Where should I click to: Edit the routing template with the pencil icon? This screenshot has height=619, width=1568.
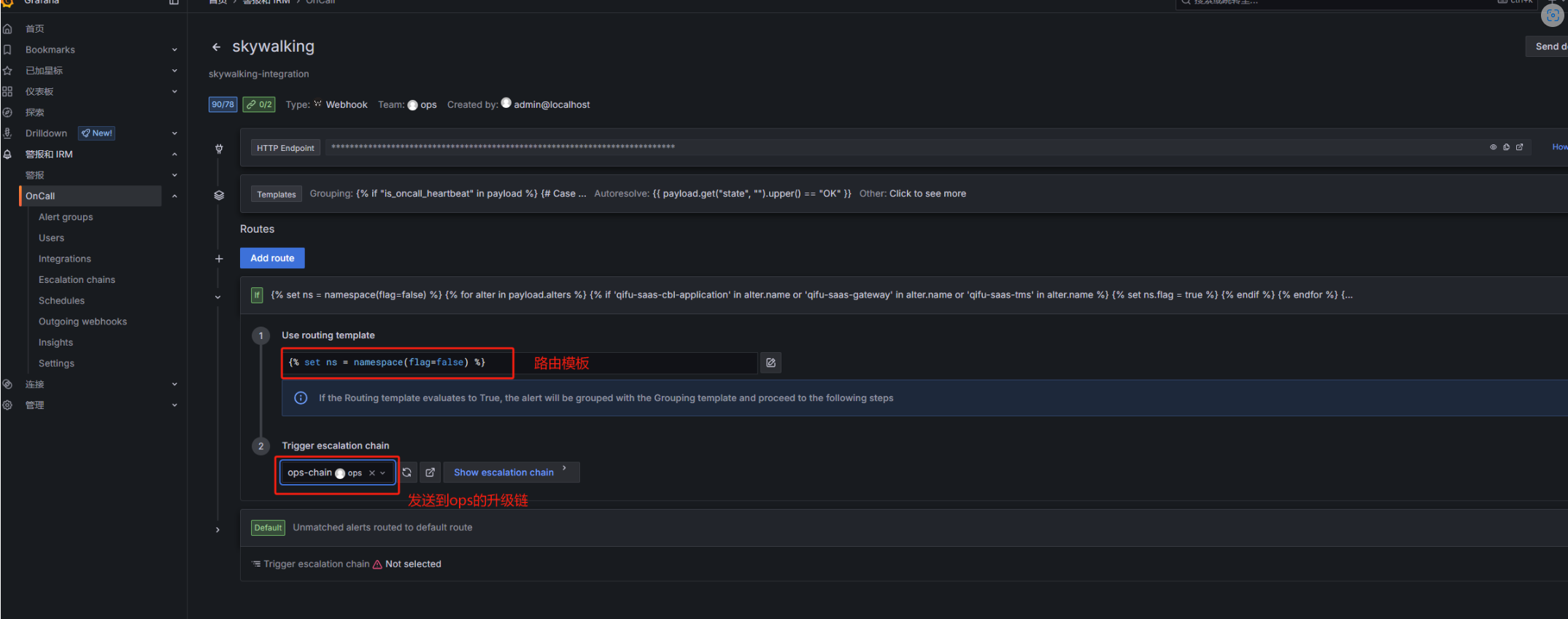771,363
